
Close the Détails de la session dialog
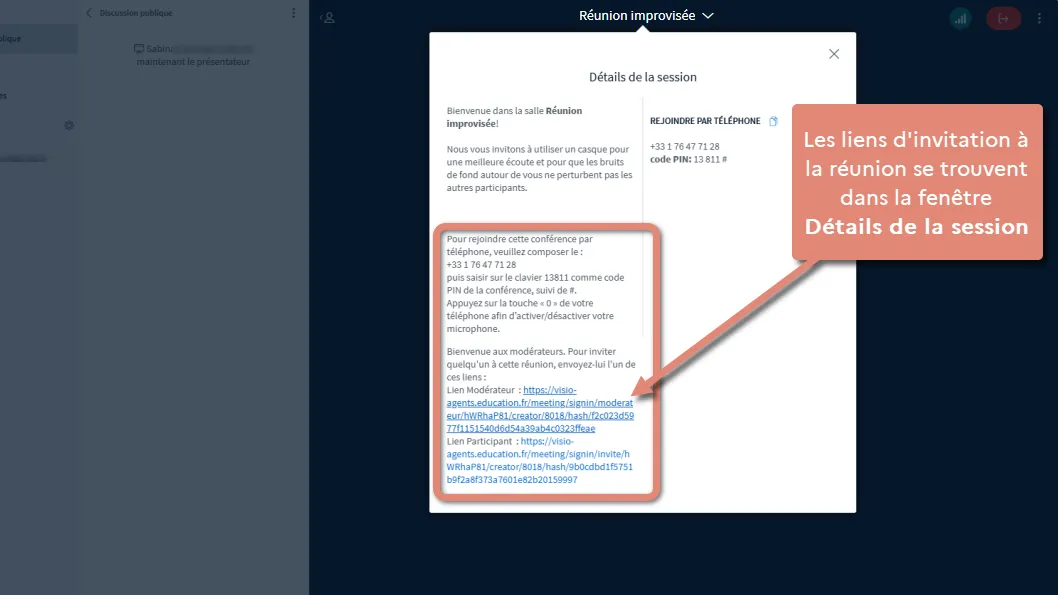coord(834,54)
